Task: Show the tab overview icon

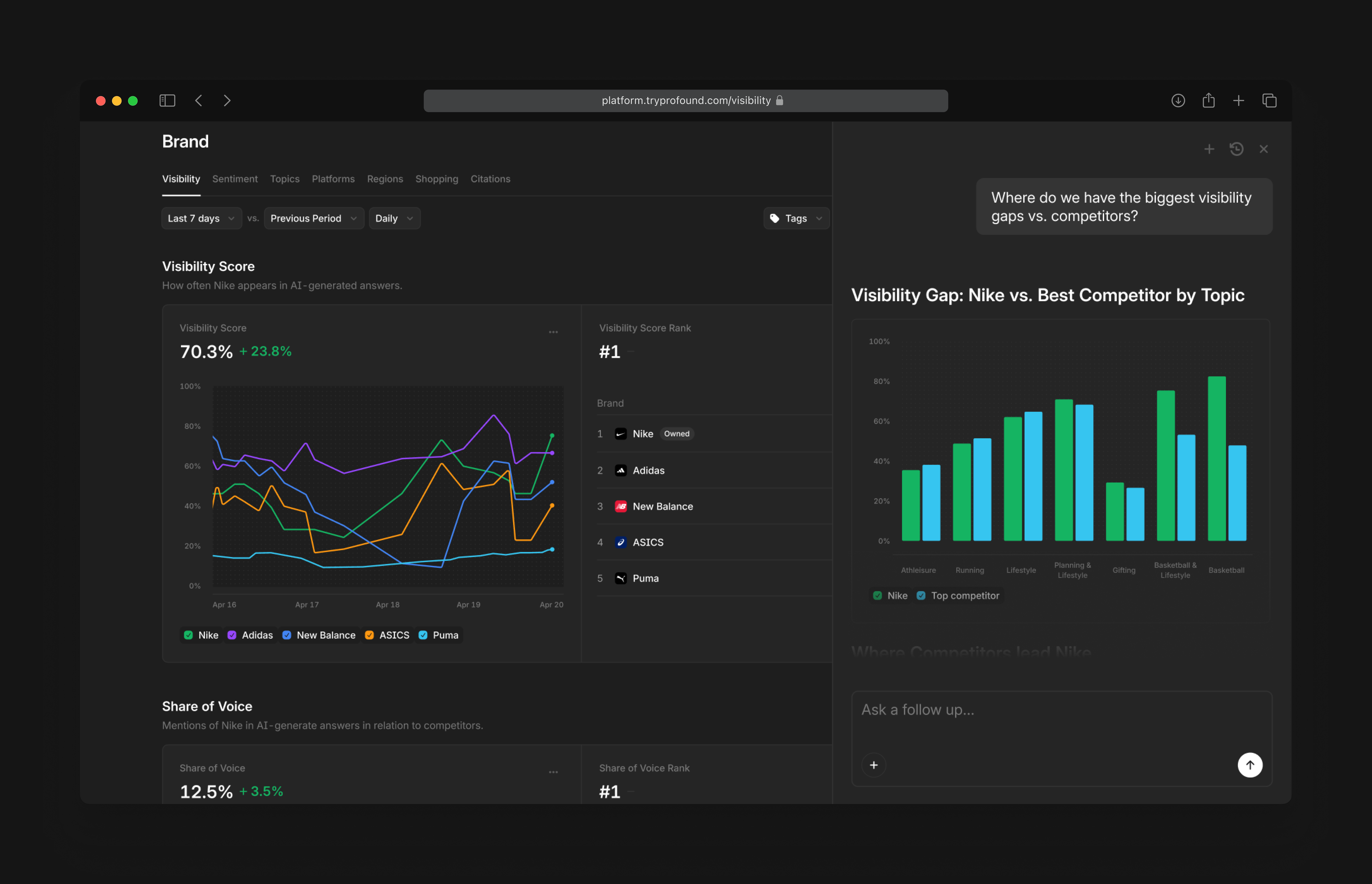Action: [1269, 100]
